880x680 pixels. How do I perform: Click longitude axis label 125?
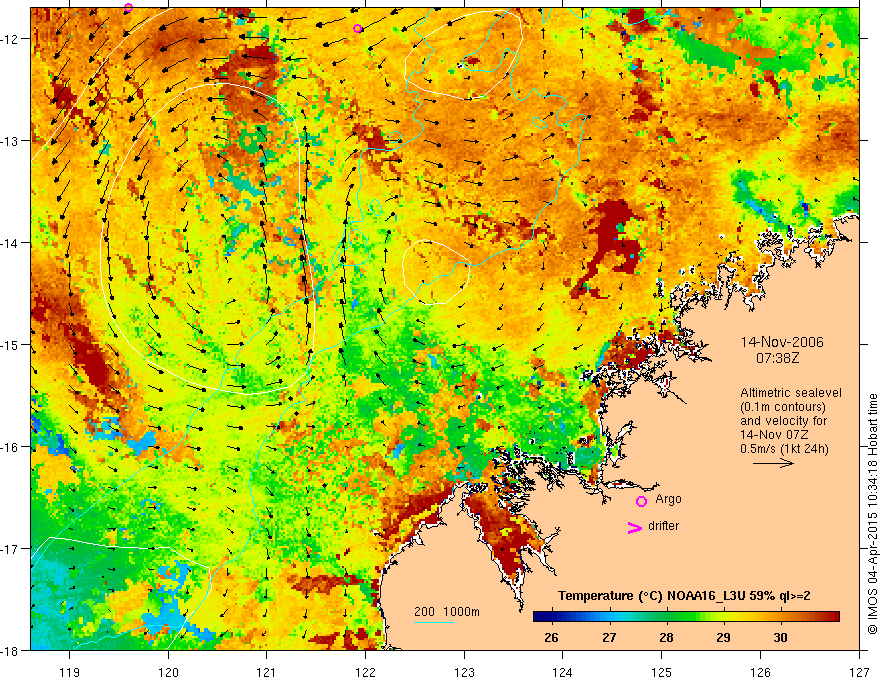point(662,672)
